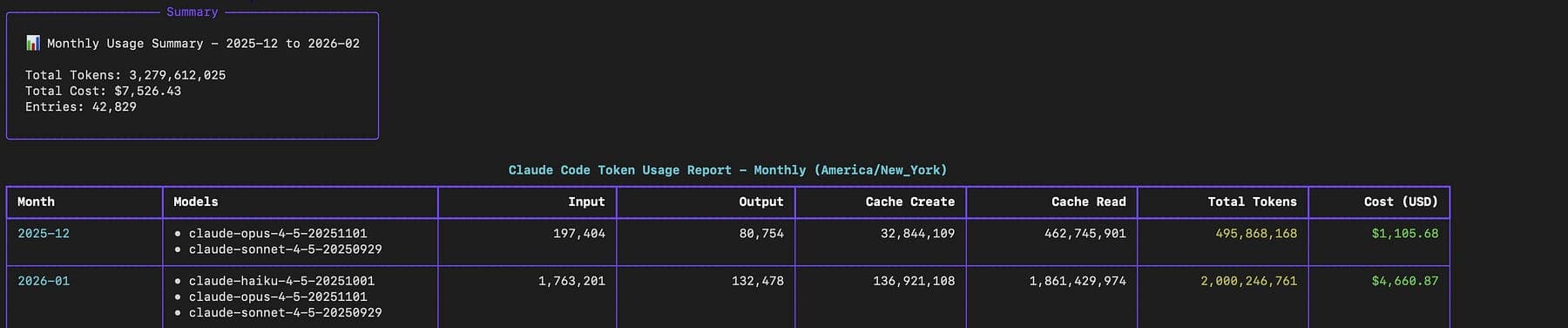Viewport: 1568px width, 328px height.
Task: Click the cache read value 462,745,901
Action: (1085, 234)
